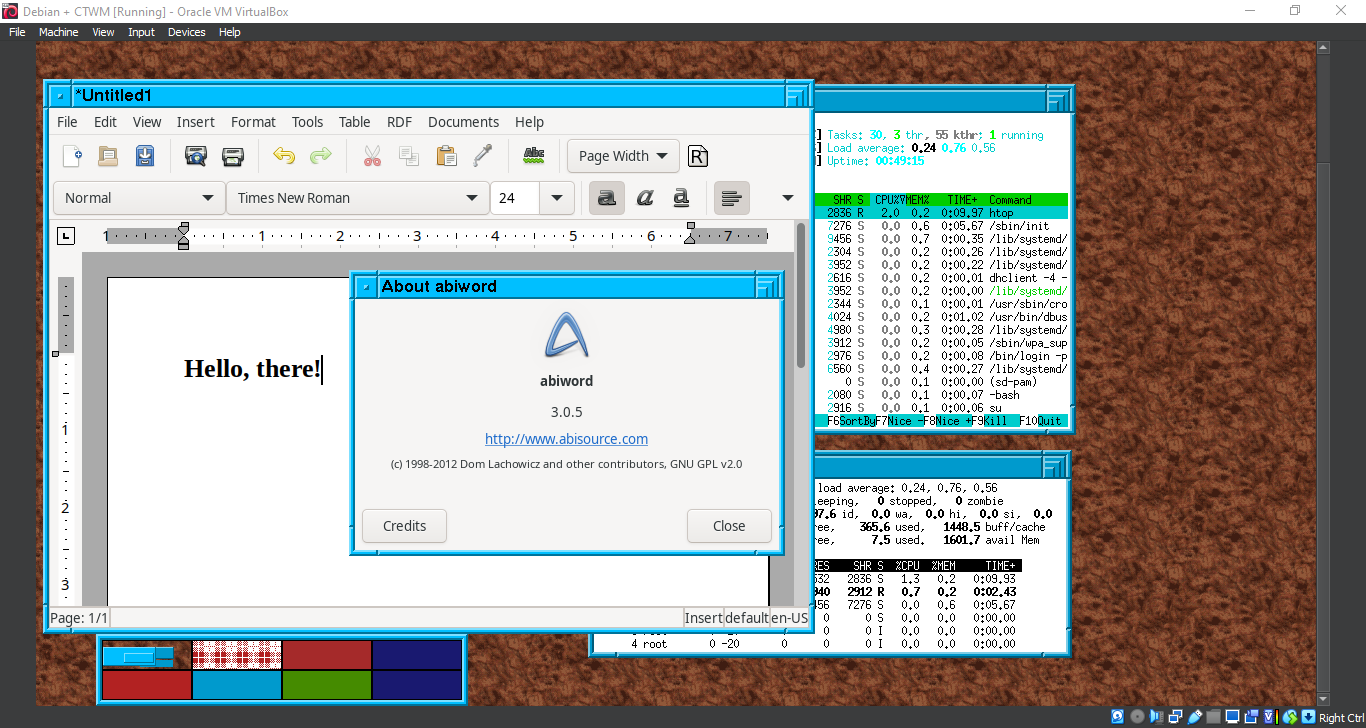
Task: Toggle bold formatting
Action: [606, 198]
